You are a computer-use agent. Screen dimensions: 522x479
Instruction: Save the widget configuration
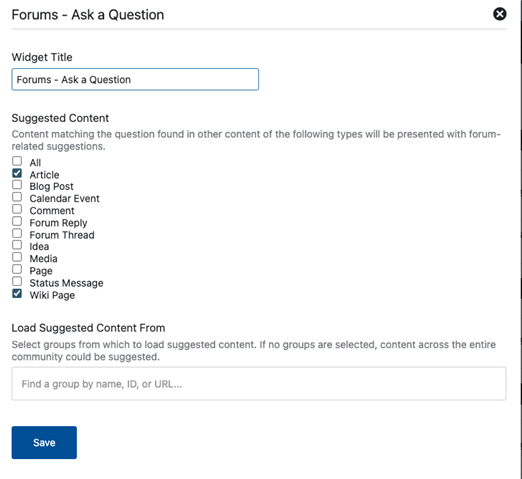pyautogui.click(x=44, y=442)
